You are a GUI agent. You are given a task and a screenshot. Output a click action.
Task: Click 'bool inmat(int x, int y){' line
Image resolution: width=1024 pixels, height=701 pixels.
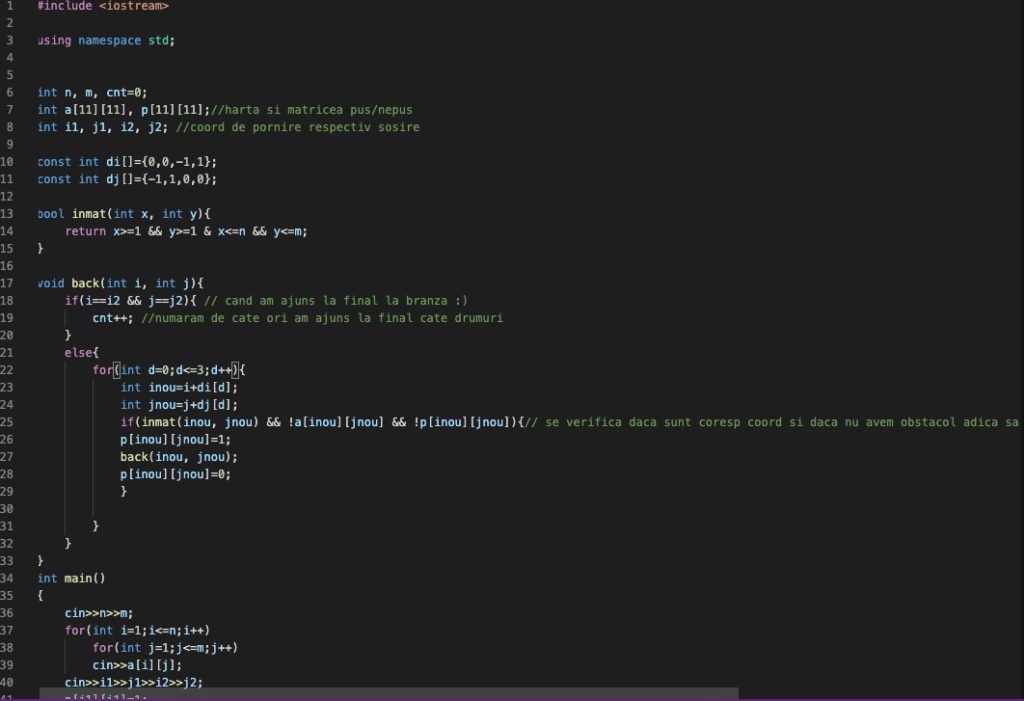pyautogui.click(x=123, y=214)
